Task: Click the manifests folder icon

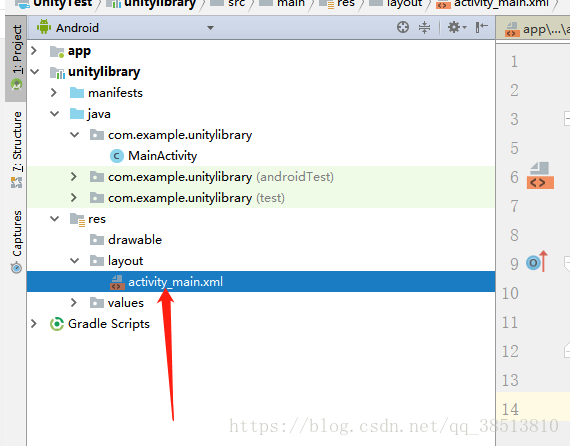Action: point(77,93)
